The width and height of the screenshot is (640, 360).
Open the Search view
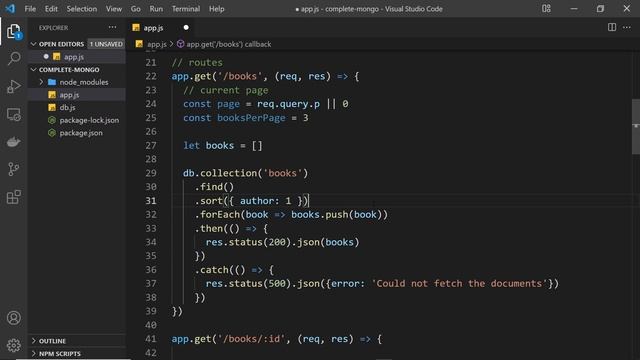[x=13, y=58]
